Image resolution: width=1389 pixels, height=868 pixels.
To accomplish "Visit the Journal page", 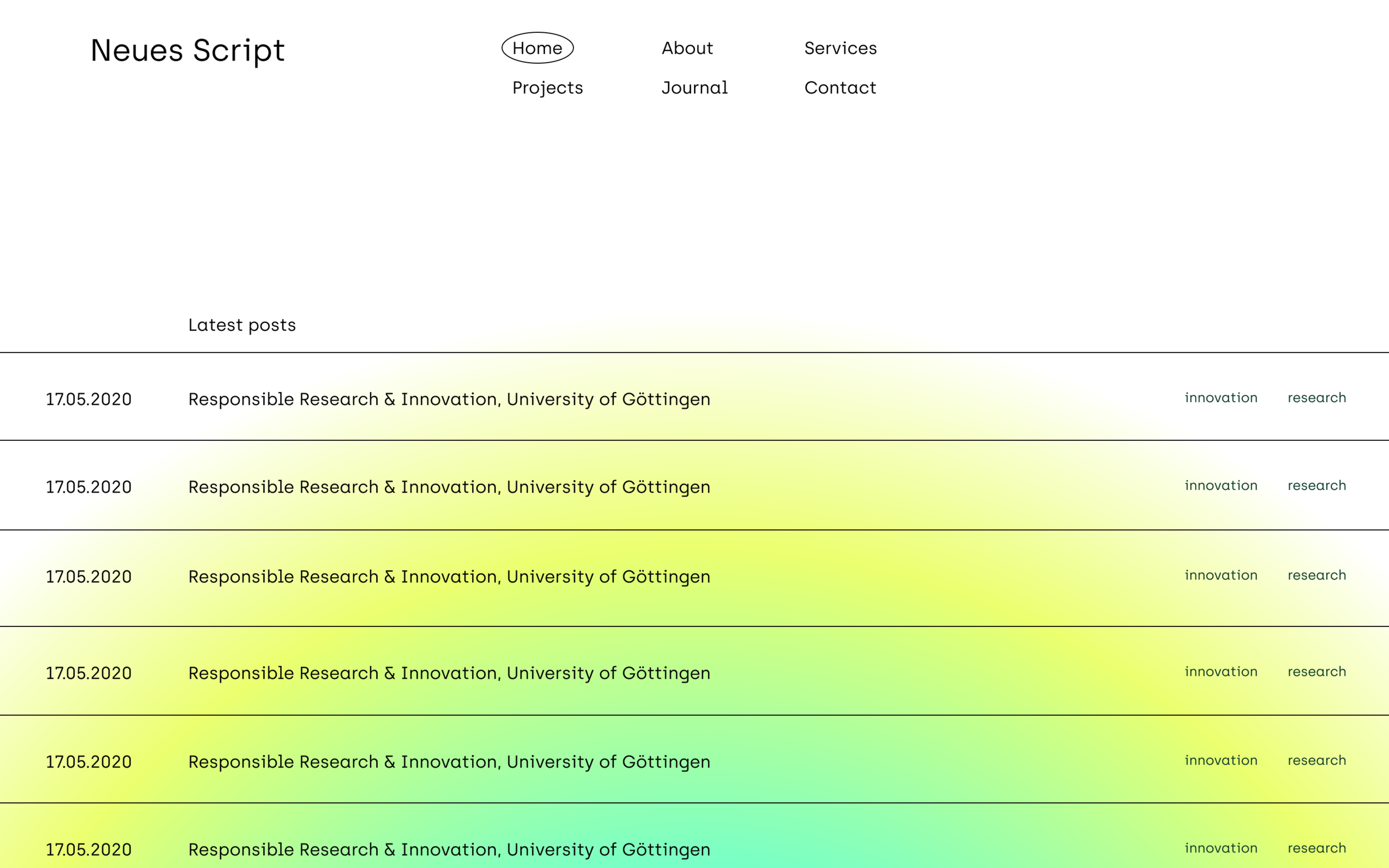I will pos(695,88).
